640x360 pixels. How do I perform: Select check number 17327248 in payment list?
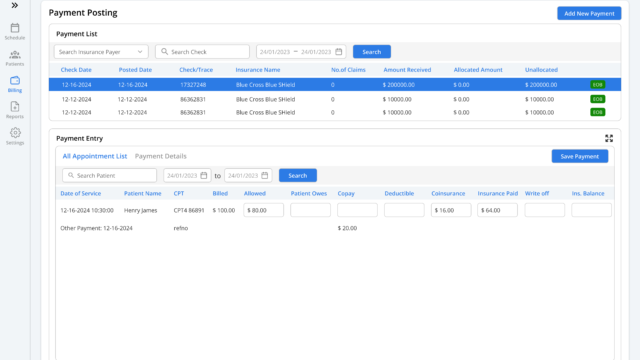(193, 84)
